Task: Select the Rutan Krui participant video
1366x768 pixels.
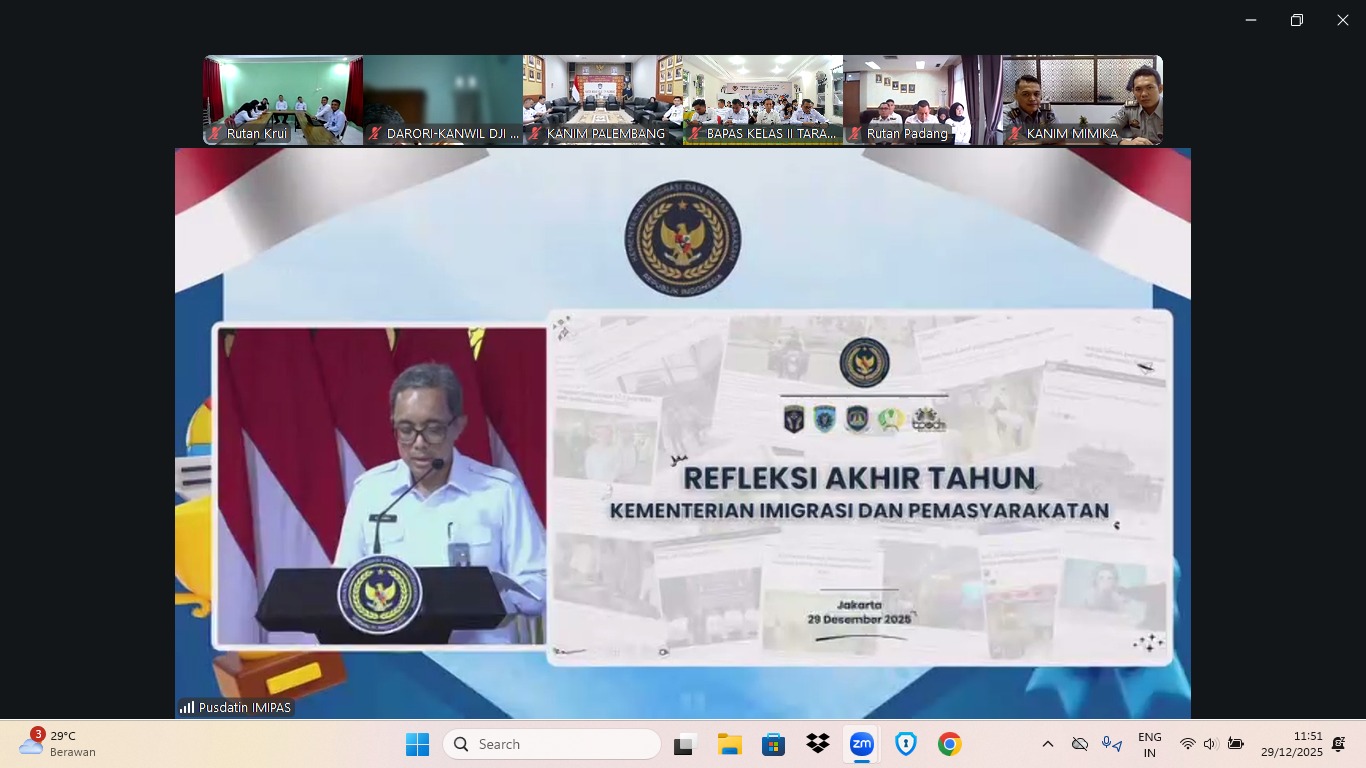Action: 283,100
